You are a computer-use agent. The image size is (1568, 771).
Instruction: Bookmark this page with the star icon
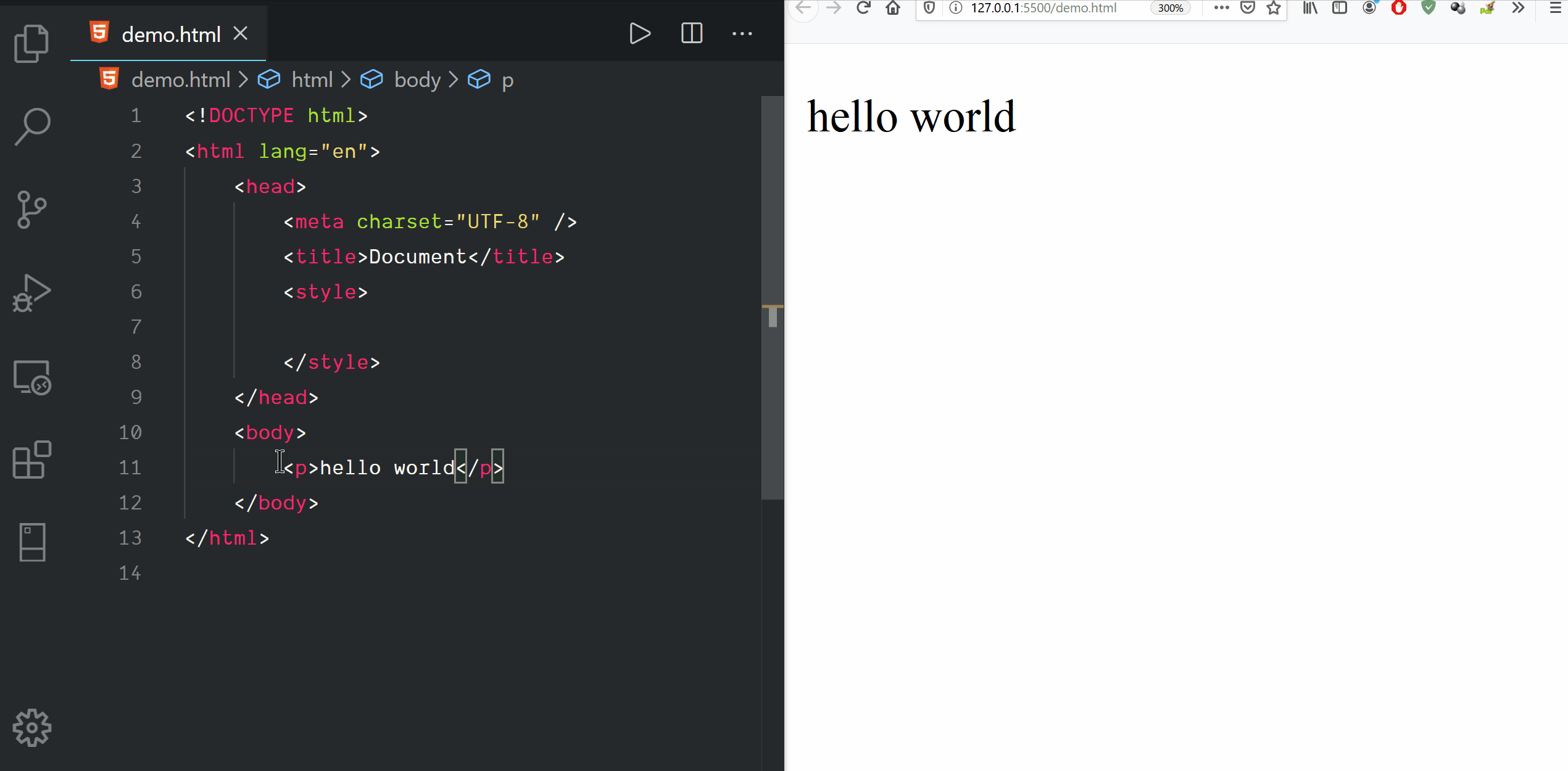point(1274,8)
